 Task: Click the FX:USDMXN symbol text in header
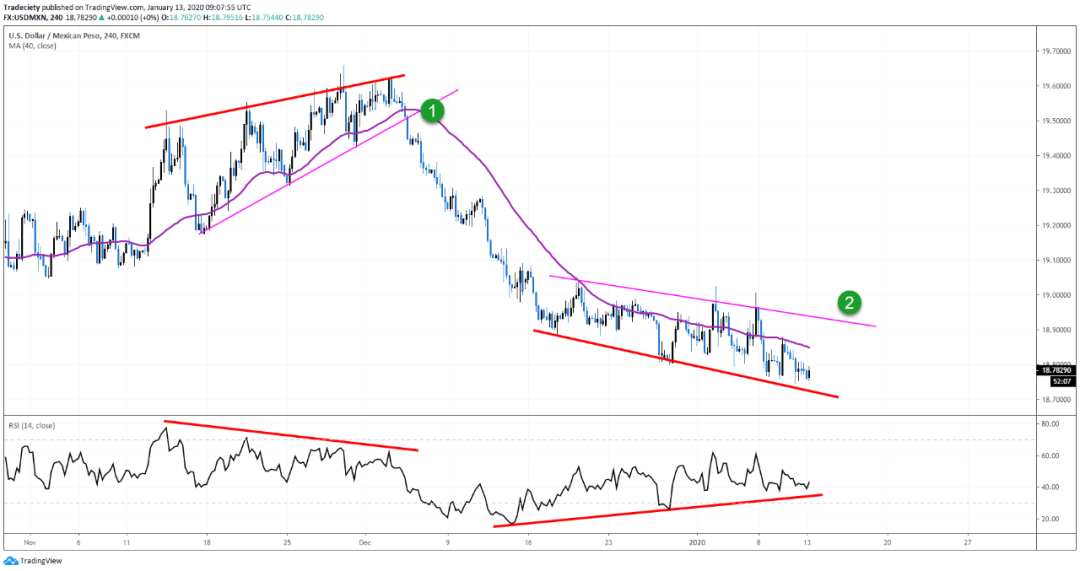point(25,17)
